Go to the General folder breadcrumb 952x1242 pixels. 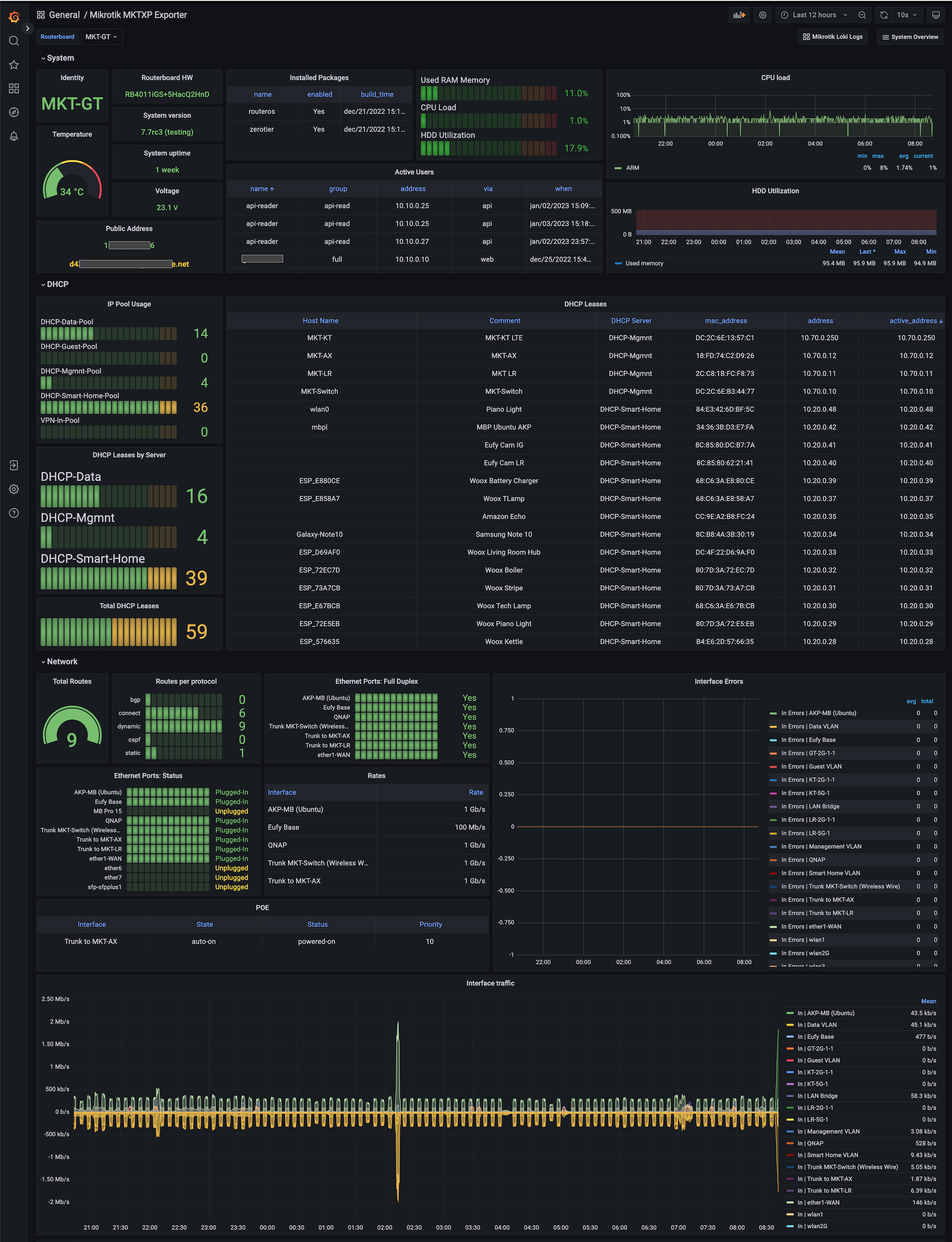click(x=64, y=15)
